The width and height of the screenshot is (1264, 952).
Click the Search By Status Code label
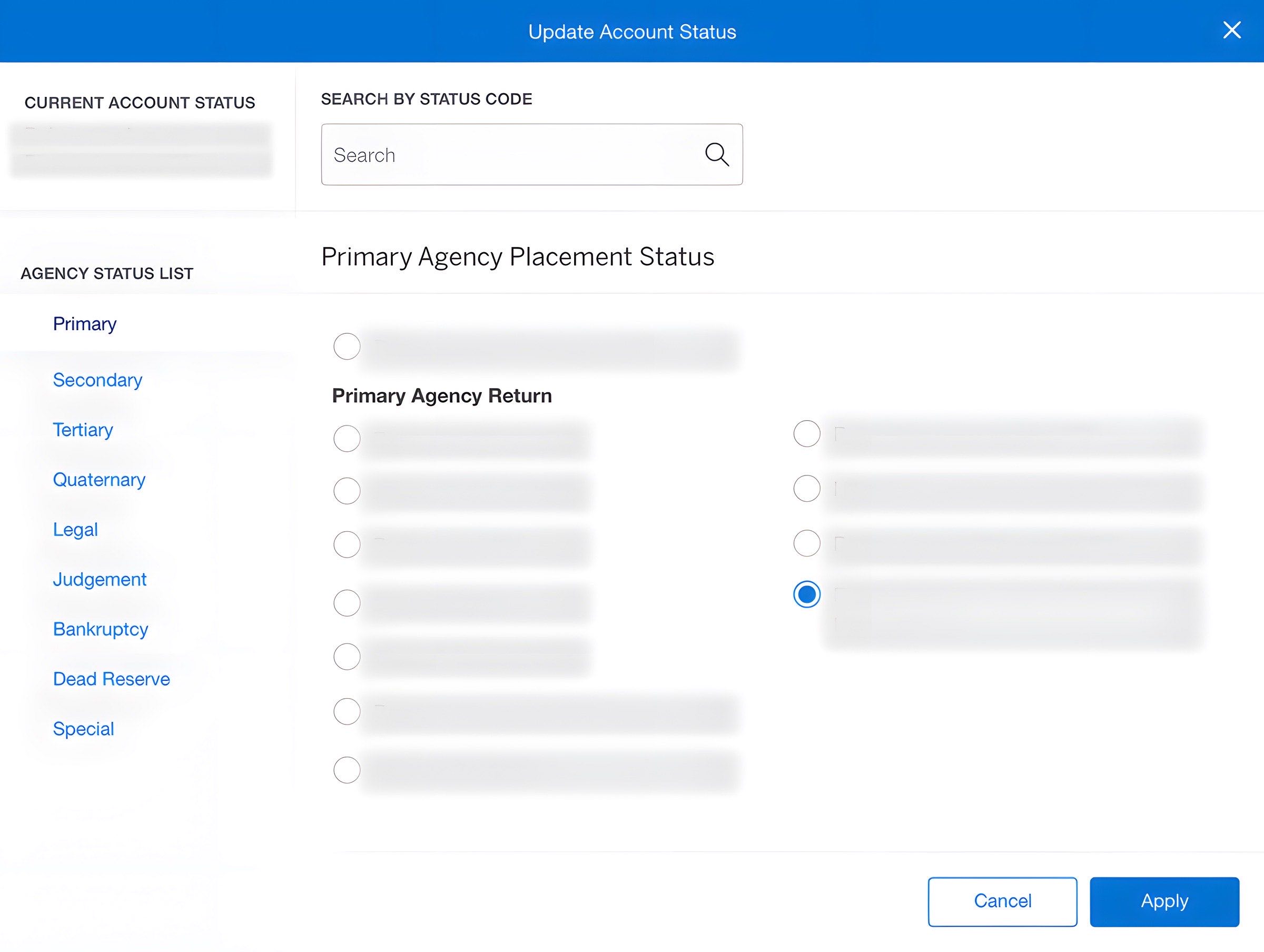tap(426, 99)
